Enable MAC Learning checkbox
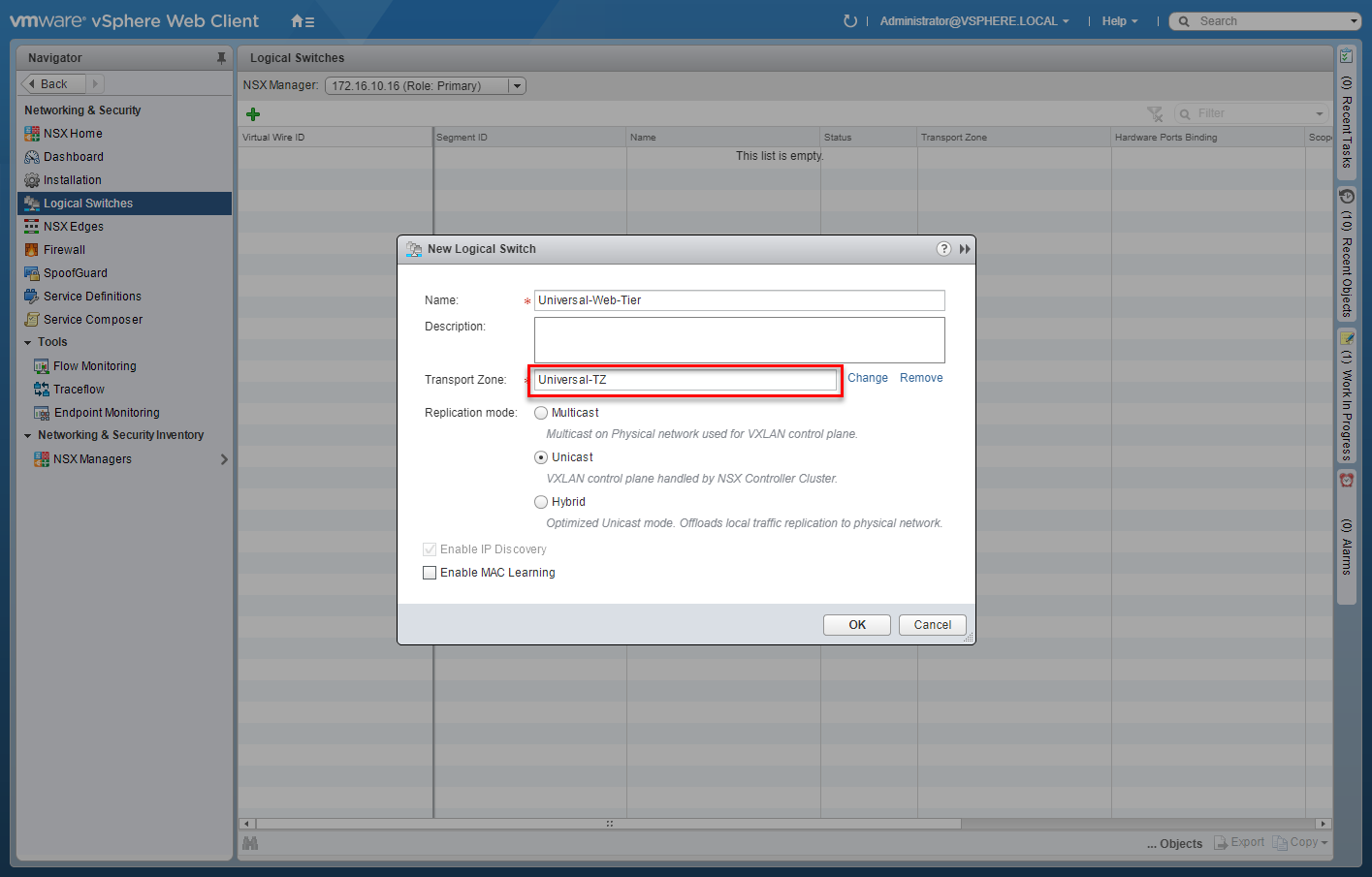This screenshot has height=877, width=1372. [x=430, y=573]
